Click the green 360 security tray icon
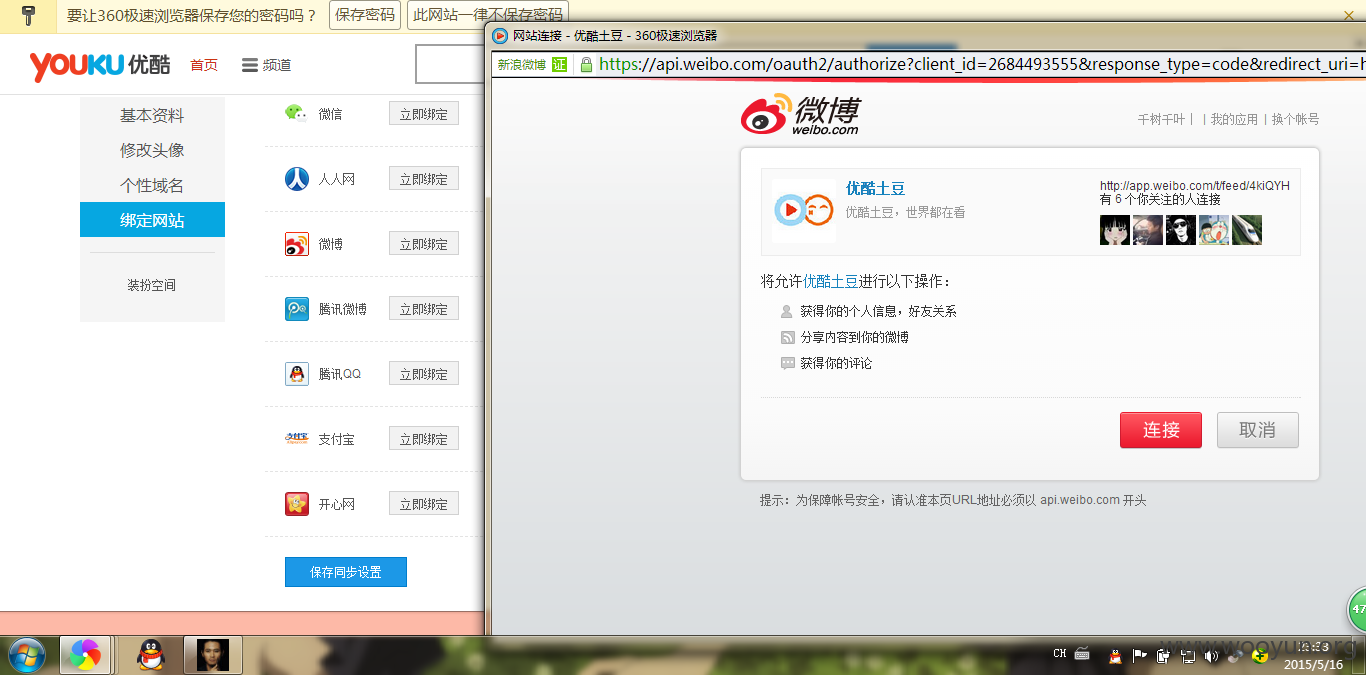The width and height of the screenshot is (1366, 675). 1260,656
